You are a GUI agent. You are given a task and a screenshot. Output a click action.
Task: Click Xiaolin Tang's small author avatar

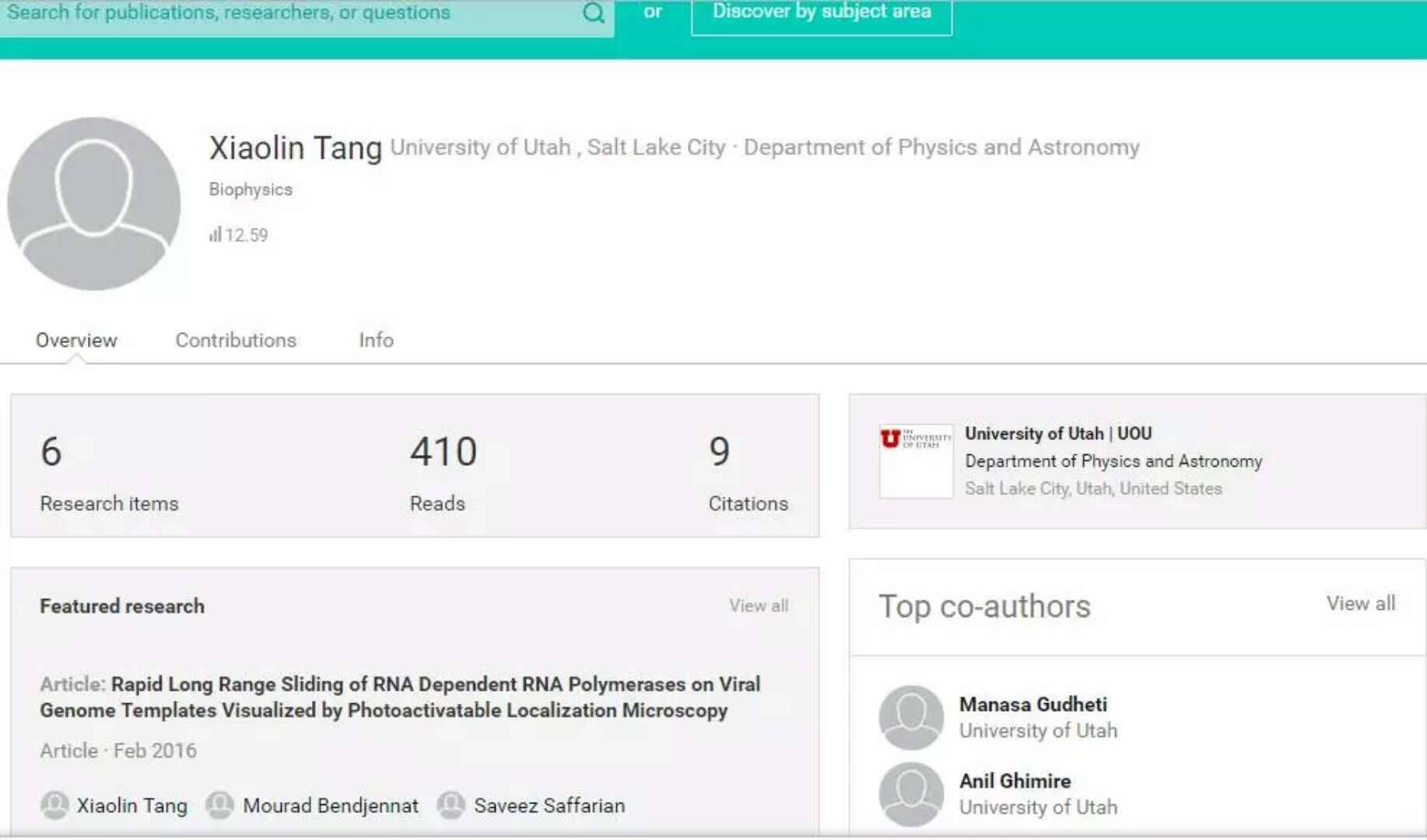point(54,805)
